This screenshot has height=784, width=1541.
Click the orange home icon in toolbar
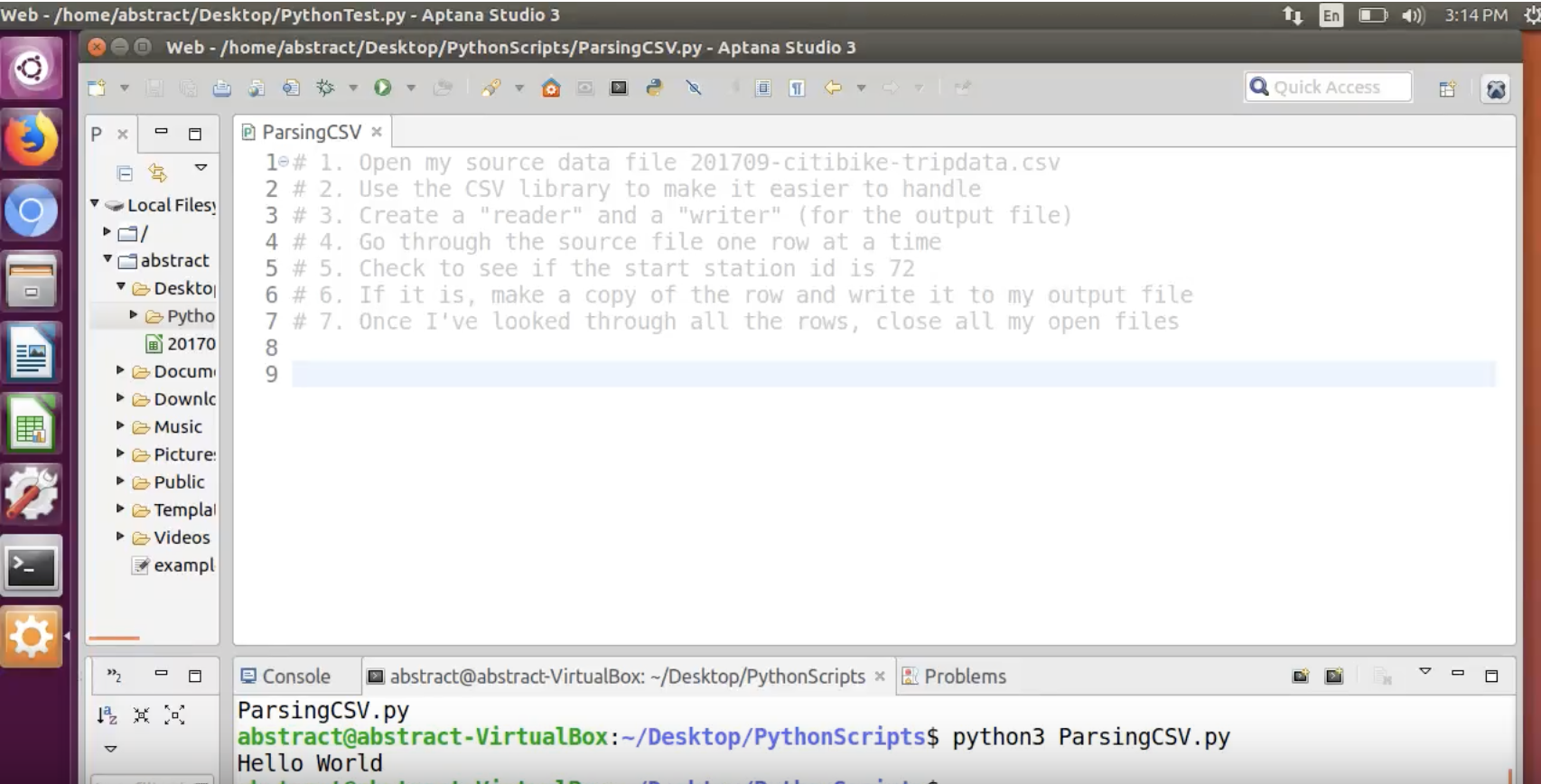(551, 88)
